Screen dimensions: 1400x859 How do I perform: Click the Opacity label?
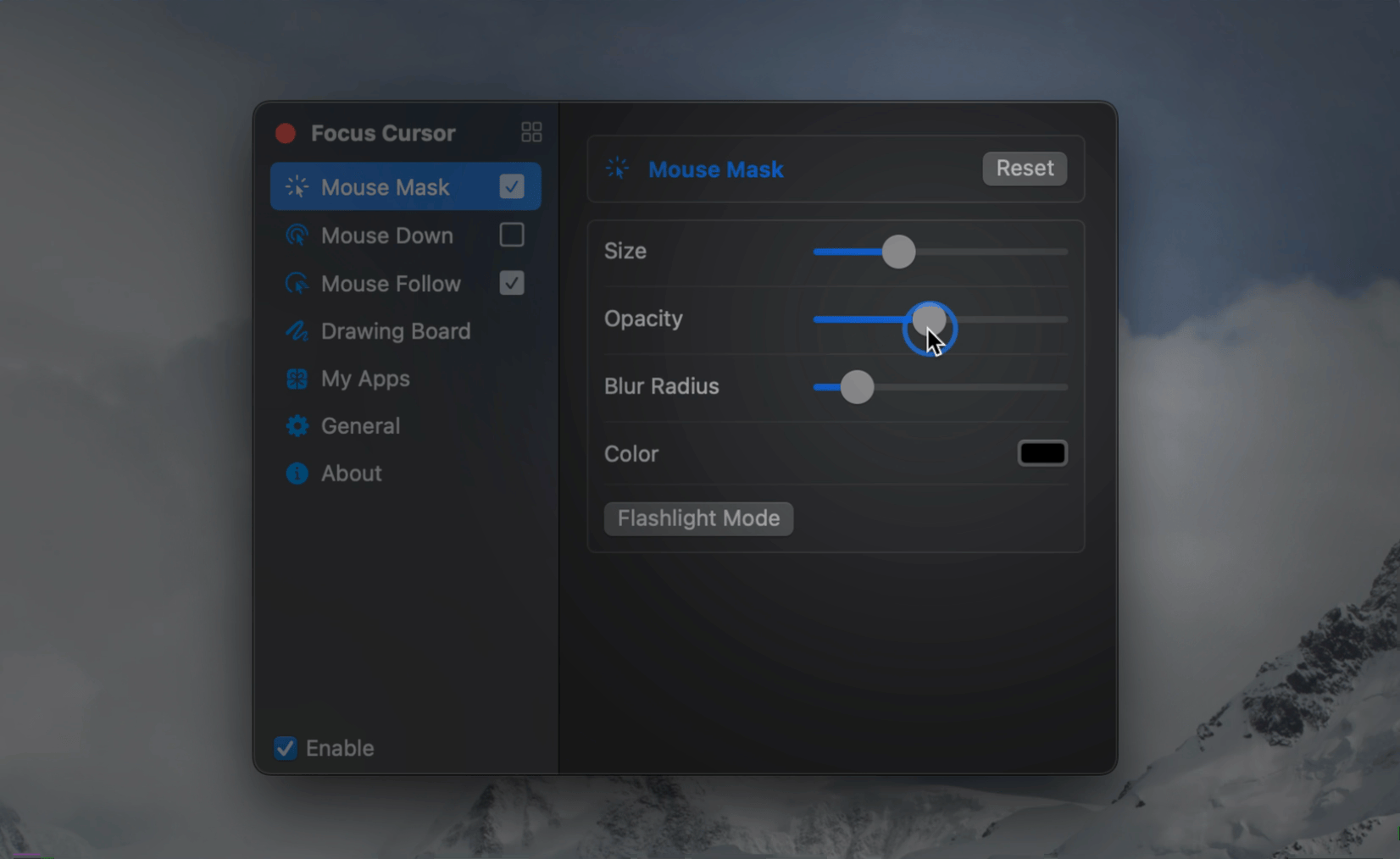[643, 319]
